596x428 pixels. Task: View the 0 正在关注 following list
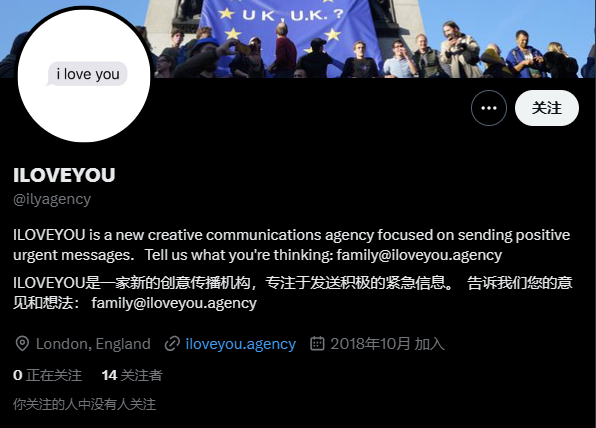click(48, 375)
